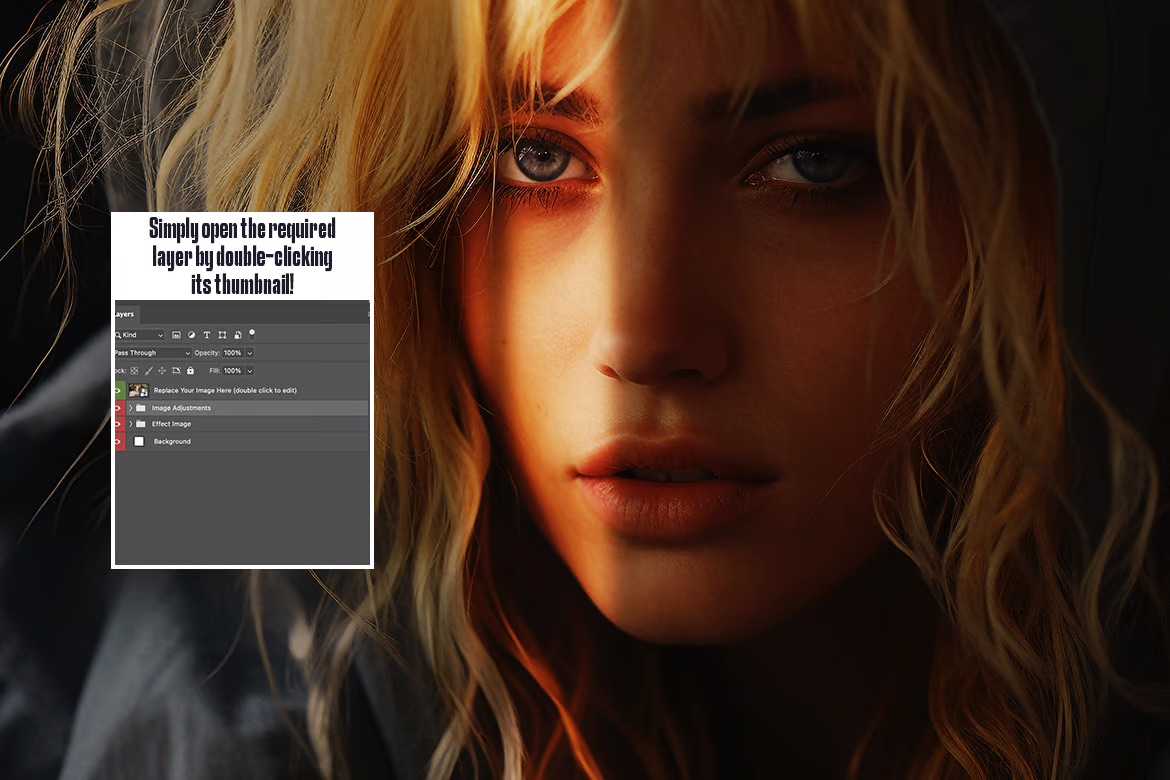Toggle the Effect Image group visibility
1170x780 pixels.
pyautogui.click(x=116, y=424)
